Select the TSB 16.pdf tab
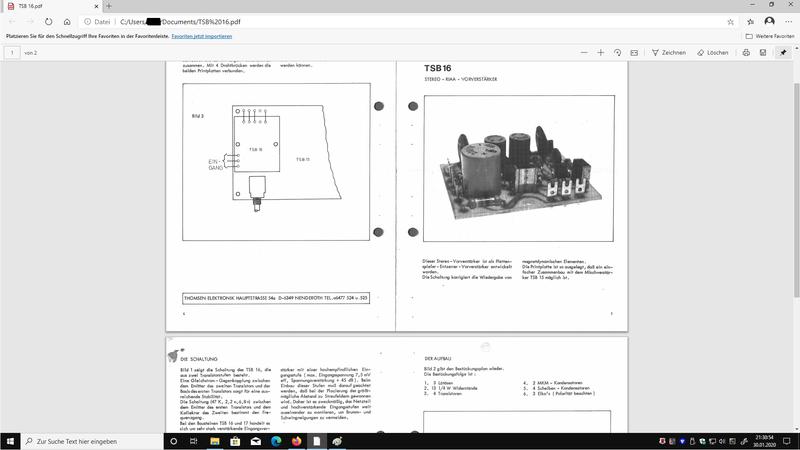The width and height of the screenshot is (800, 450). pos(50,6)
